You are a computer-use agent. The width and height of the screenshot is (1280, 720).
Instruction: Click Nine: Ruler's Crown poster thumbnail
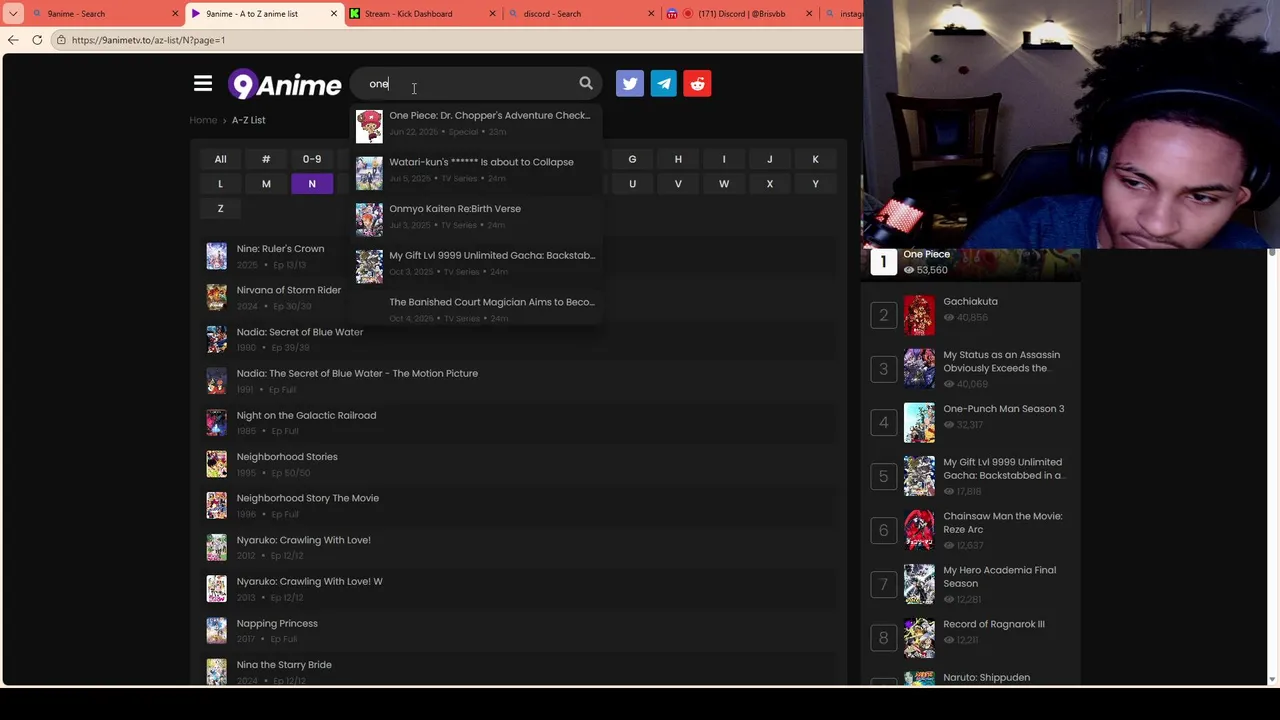point(216,256)
